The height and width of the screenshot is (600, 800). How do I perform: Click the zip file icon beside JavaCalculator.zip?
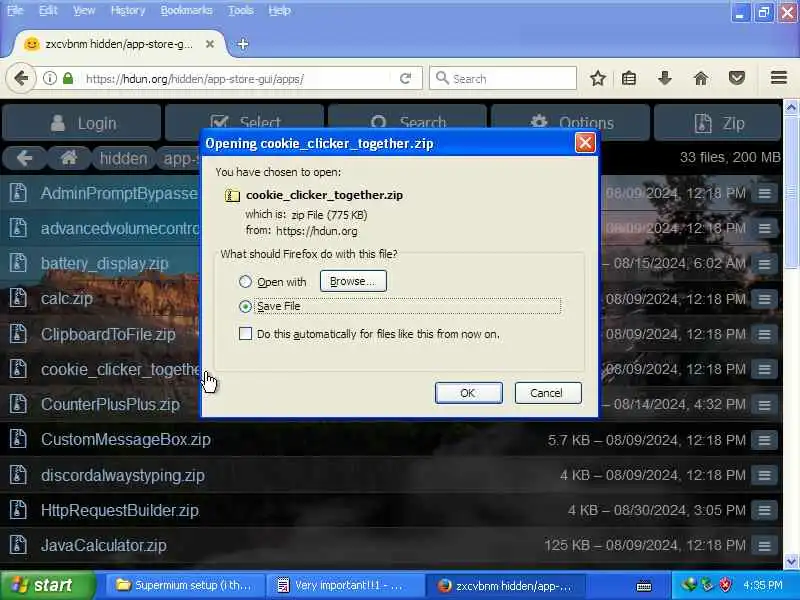18,545
